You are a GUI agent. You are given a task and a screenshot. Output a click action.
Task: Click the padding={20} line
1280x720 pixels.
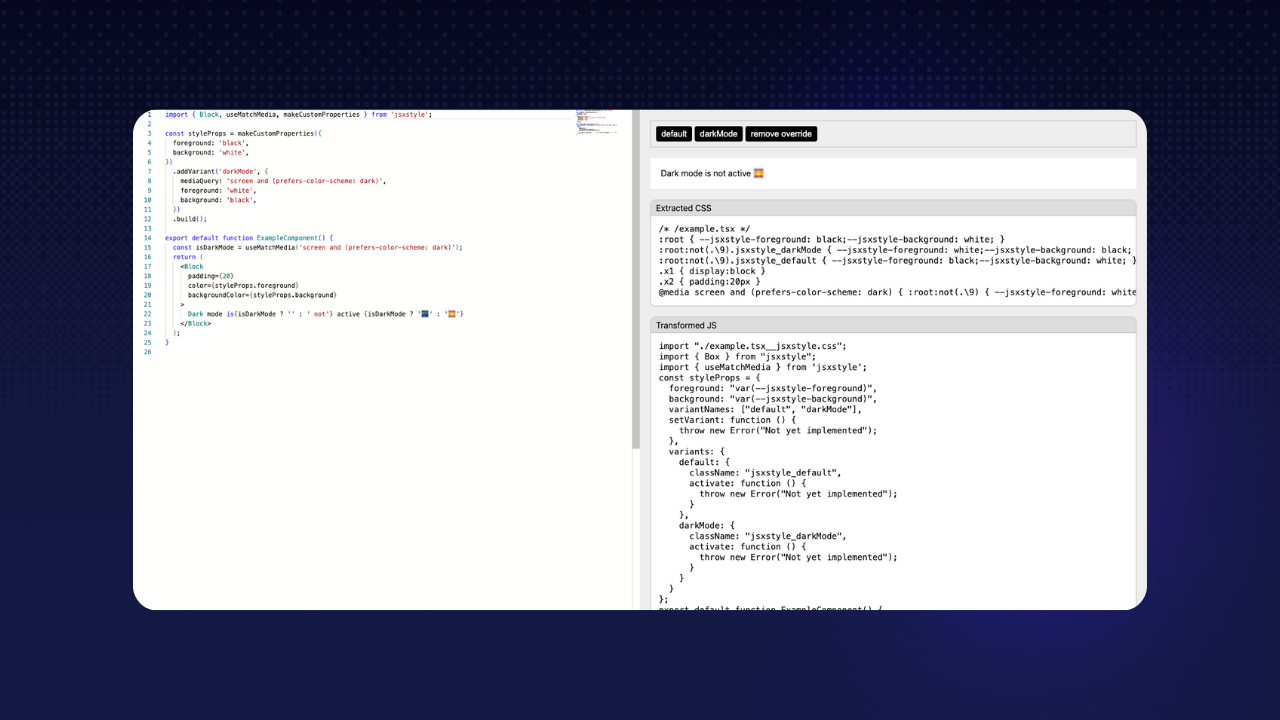pos(210,276)
